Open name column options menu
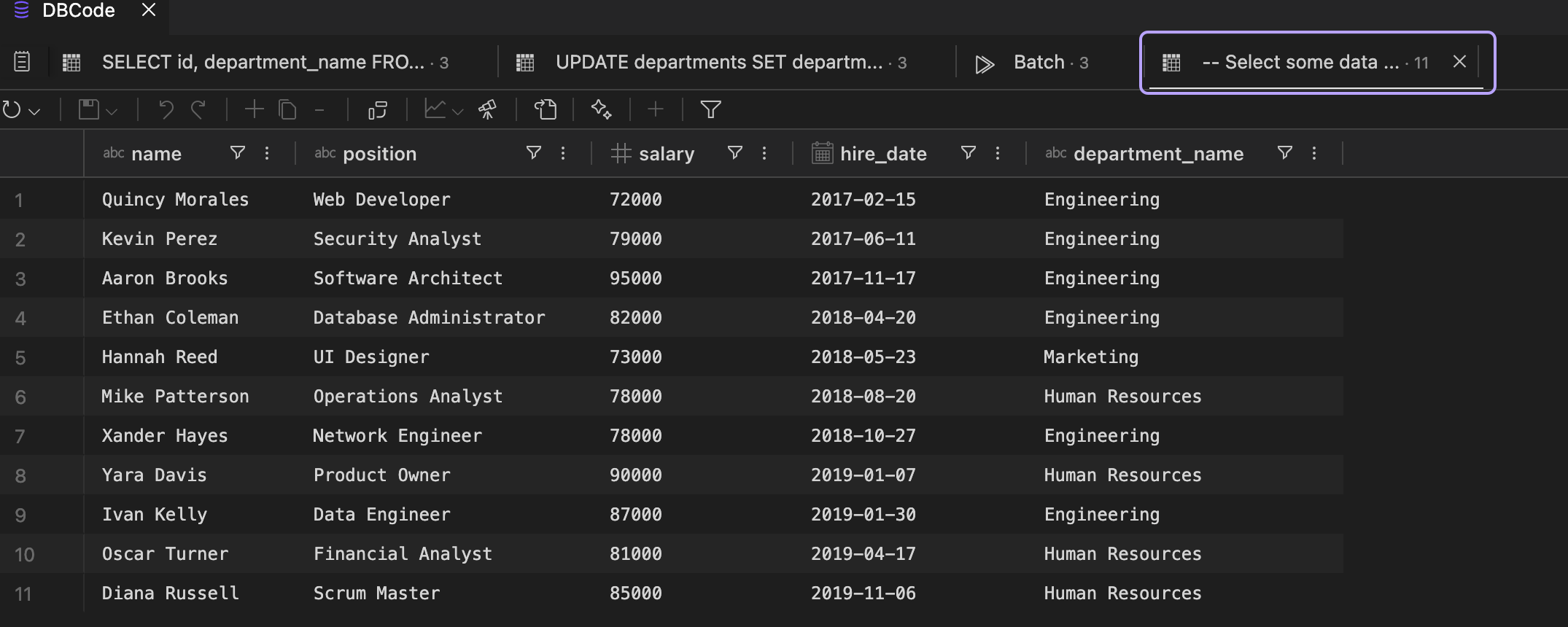The height and width of the screenshot is (627, 1568). click(x=267, y=153)
